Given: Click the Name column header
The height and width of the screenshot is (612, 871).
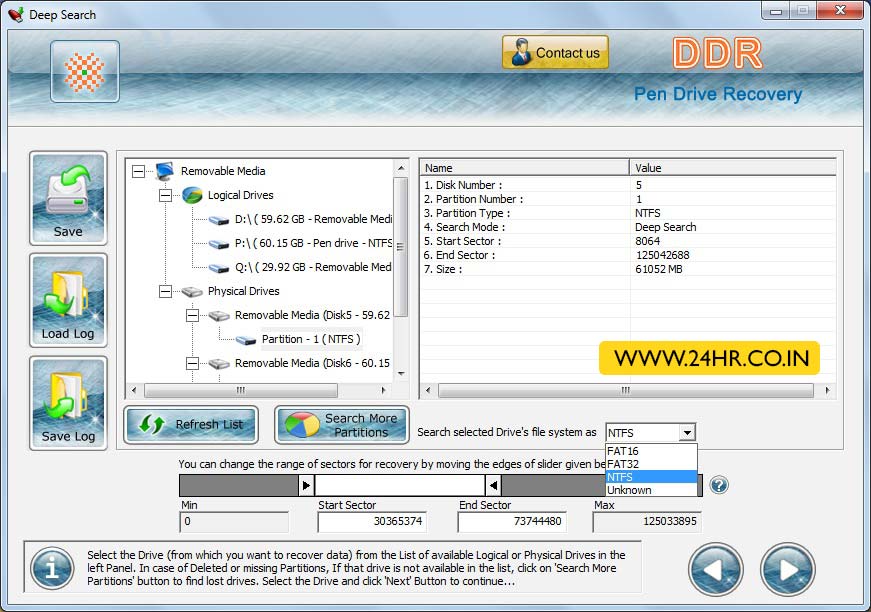Looking at the screenshot, I should 524,168.
